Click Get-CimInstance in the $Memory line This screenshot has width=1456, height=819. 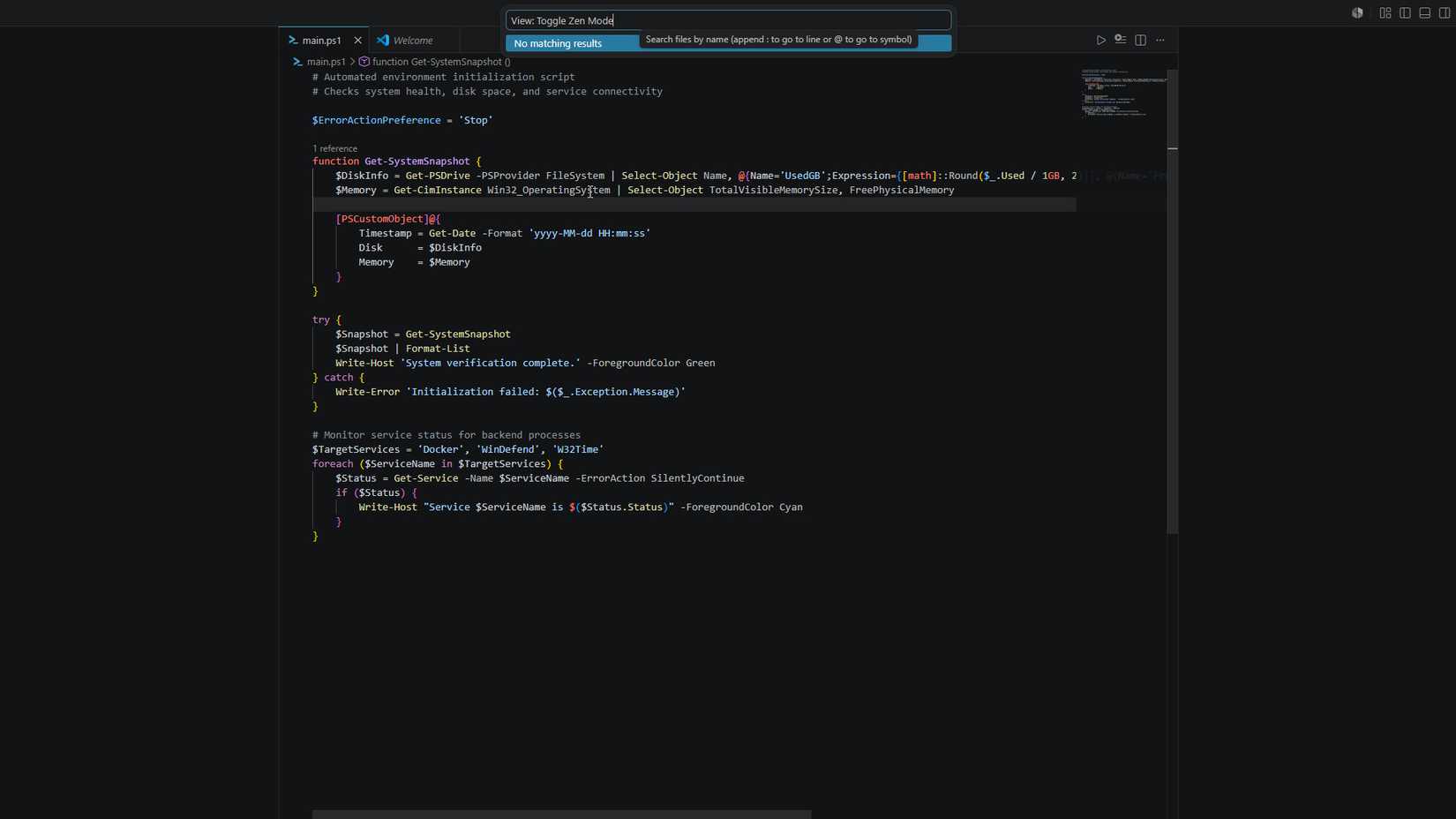click(x=438, y=190)
